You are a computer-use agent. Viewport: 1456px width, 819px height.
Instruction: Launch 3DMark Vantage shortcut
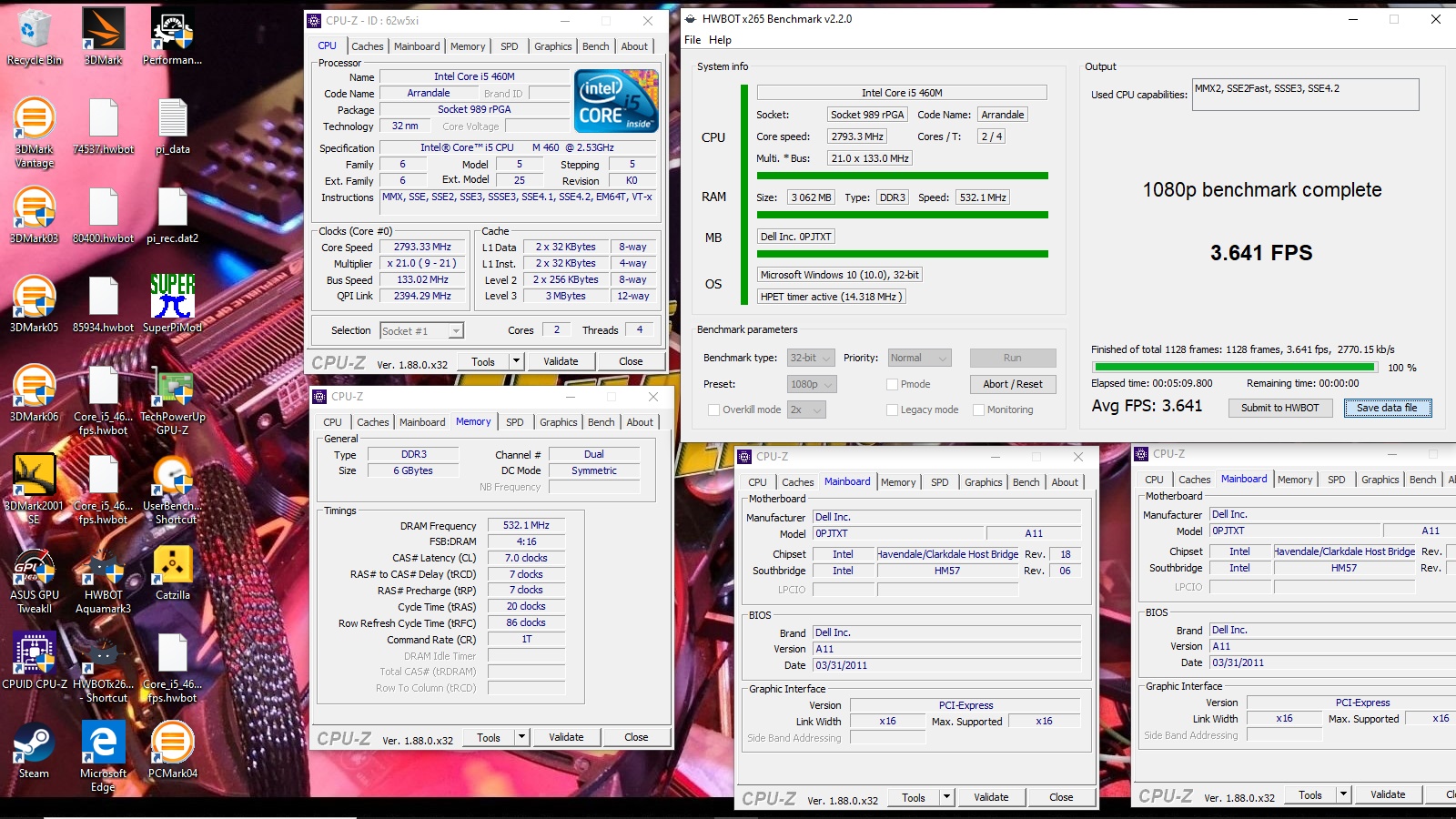35,133
